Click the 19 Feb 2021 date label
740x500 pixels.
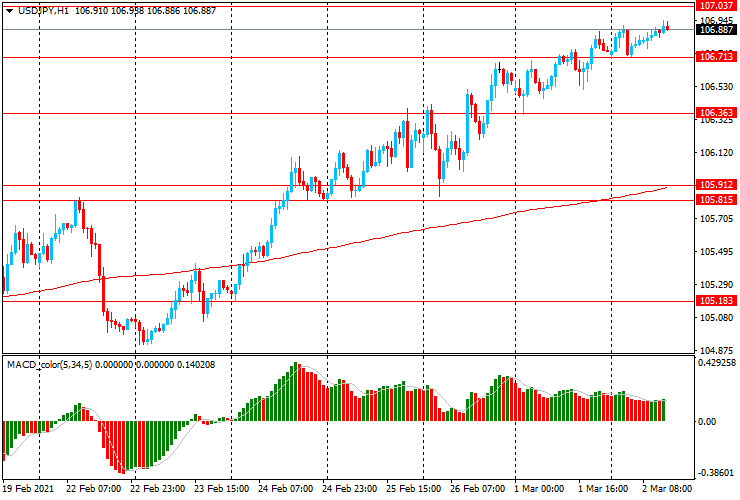click(x=28, y=489)
